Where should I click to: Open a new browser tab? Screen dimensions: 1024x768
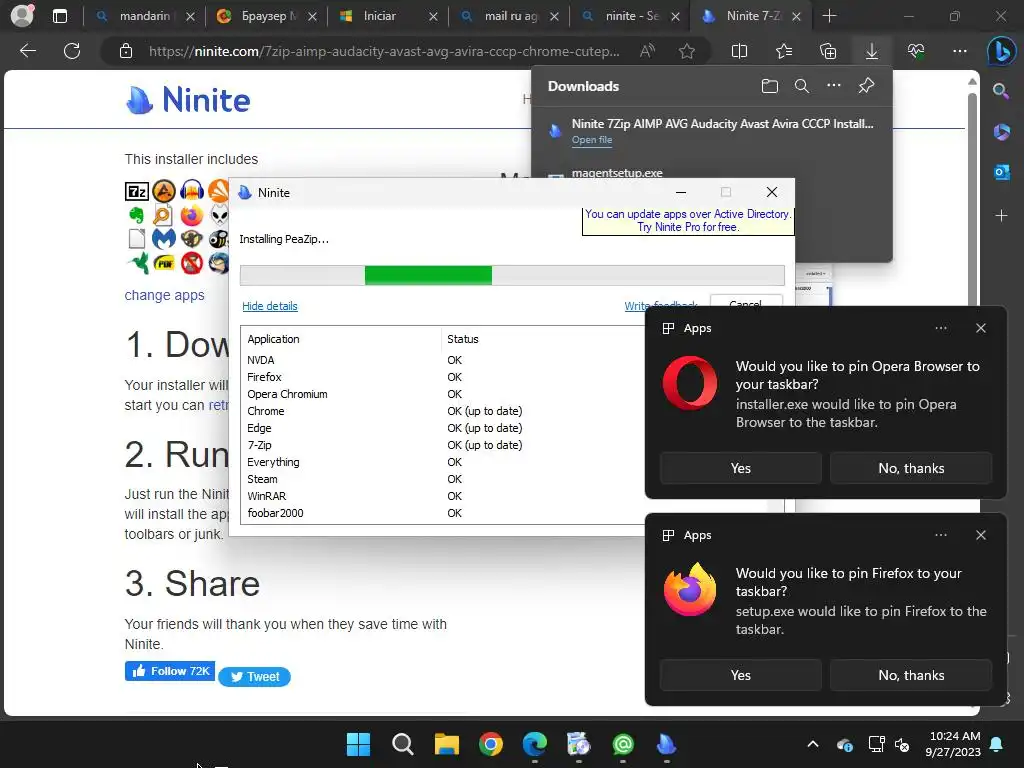[829, 16]
